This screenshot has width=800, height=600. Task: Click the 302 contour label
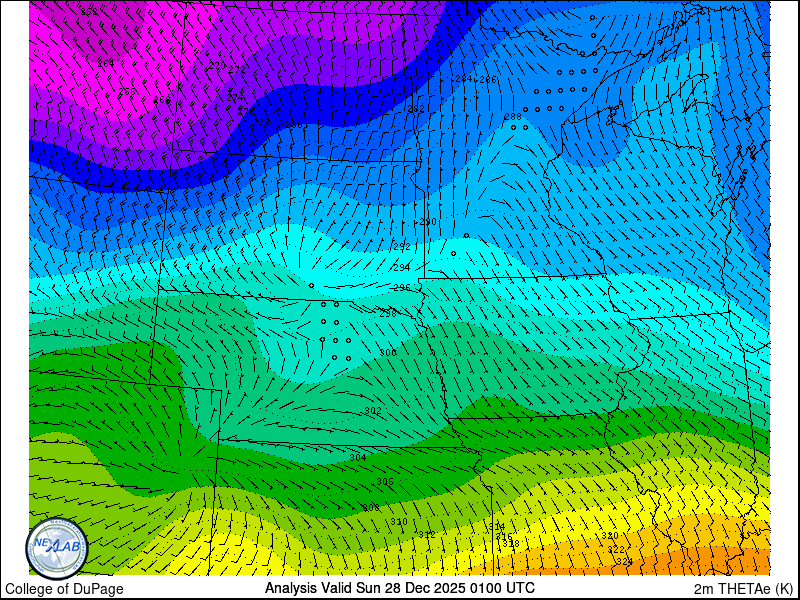click(373, 411)
